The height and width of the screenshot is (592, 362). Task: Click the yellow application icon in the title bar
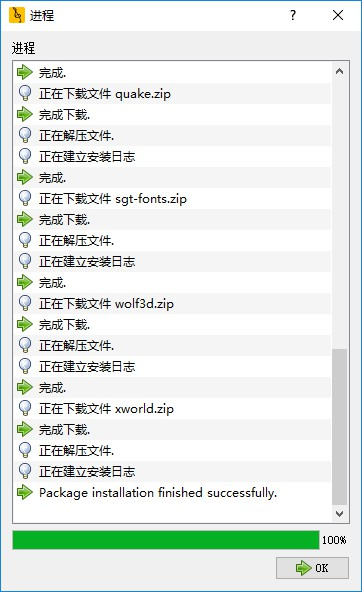pyautogui.click(x=17, y=15)
